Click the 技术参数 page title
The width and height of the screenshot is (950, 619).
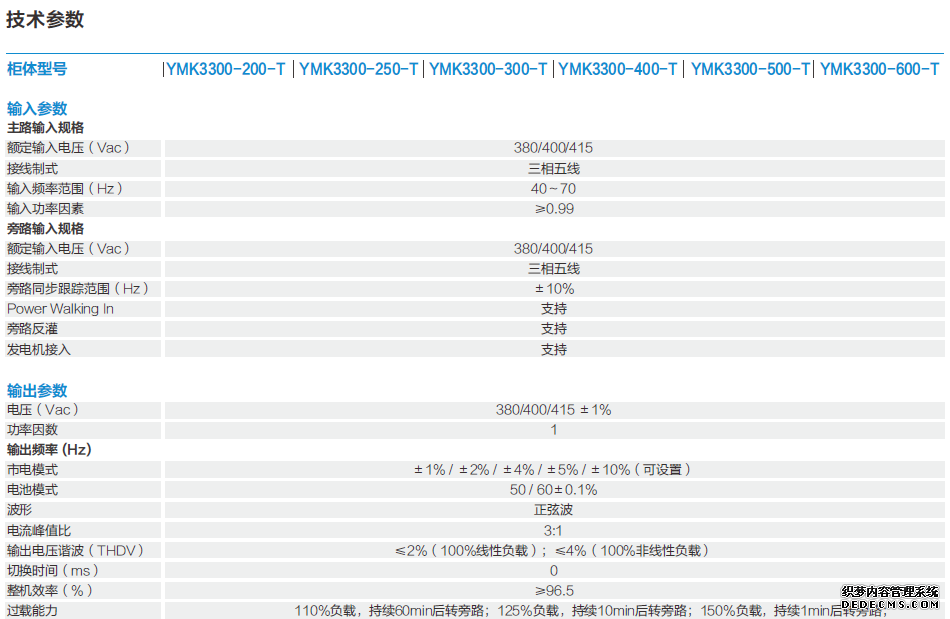(45, 19)
